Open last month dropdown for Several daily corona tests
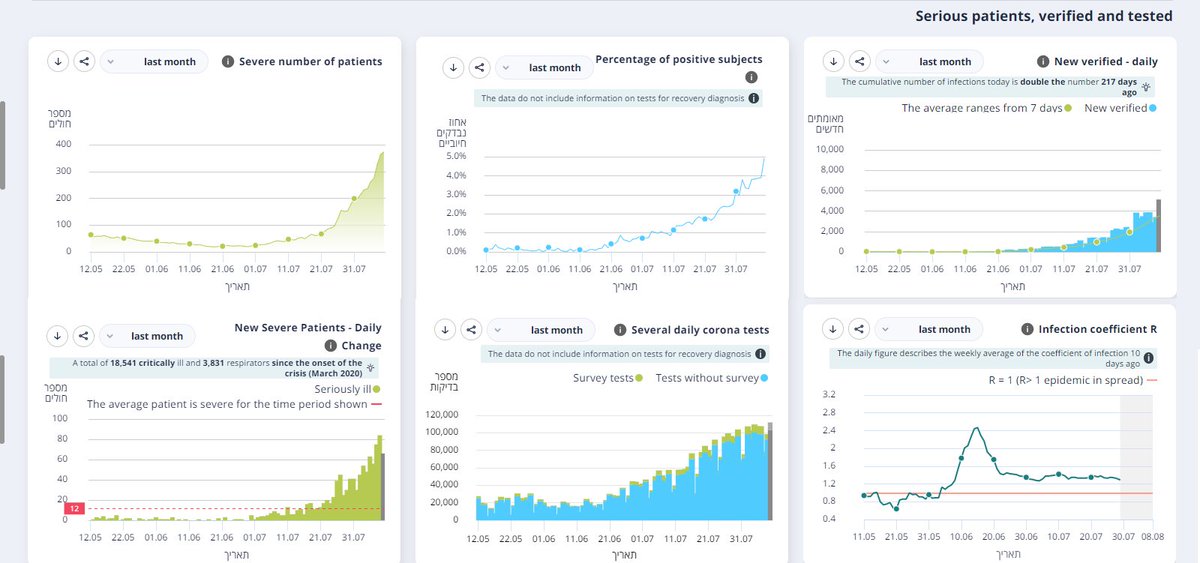 (541, 329)
